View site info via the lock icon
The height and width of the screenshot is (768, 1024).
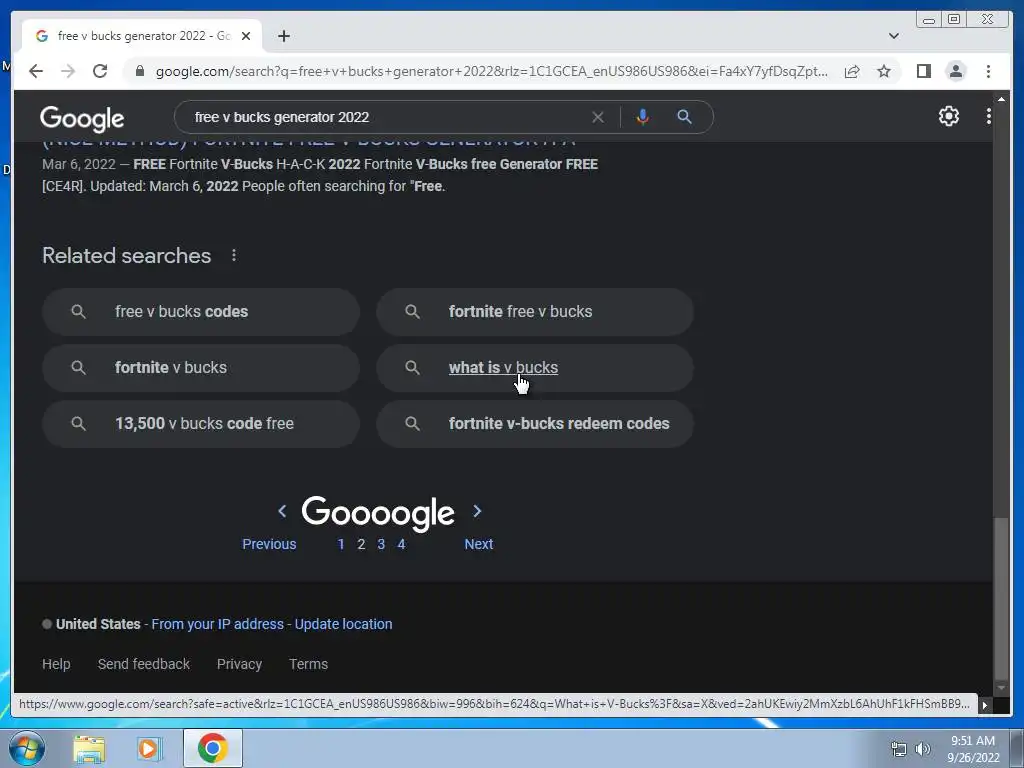pos(139,71)
